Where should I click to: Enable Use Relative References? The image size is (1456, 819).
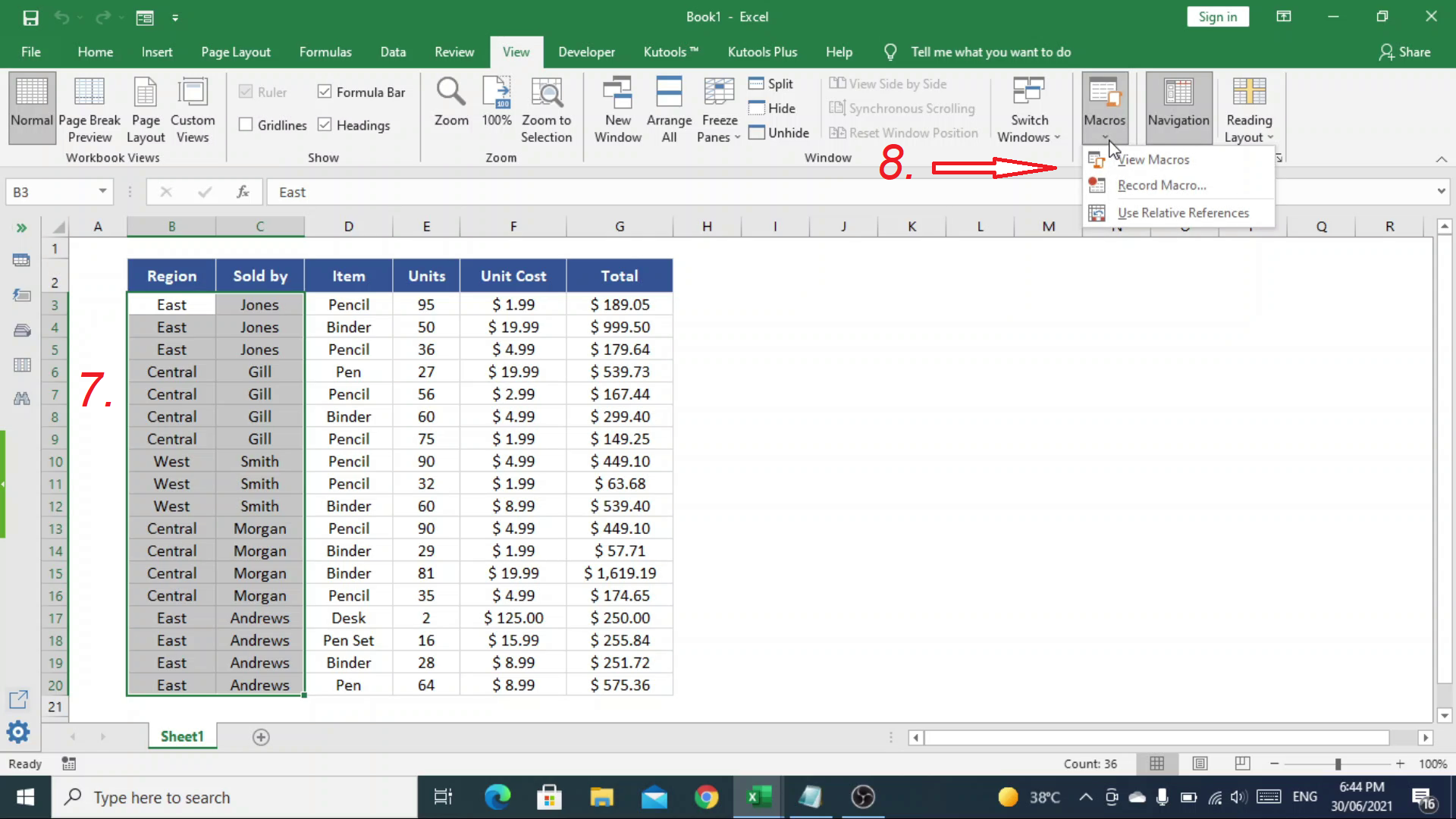[x=1183, y=213]
